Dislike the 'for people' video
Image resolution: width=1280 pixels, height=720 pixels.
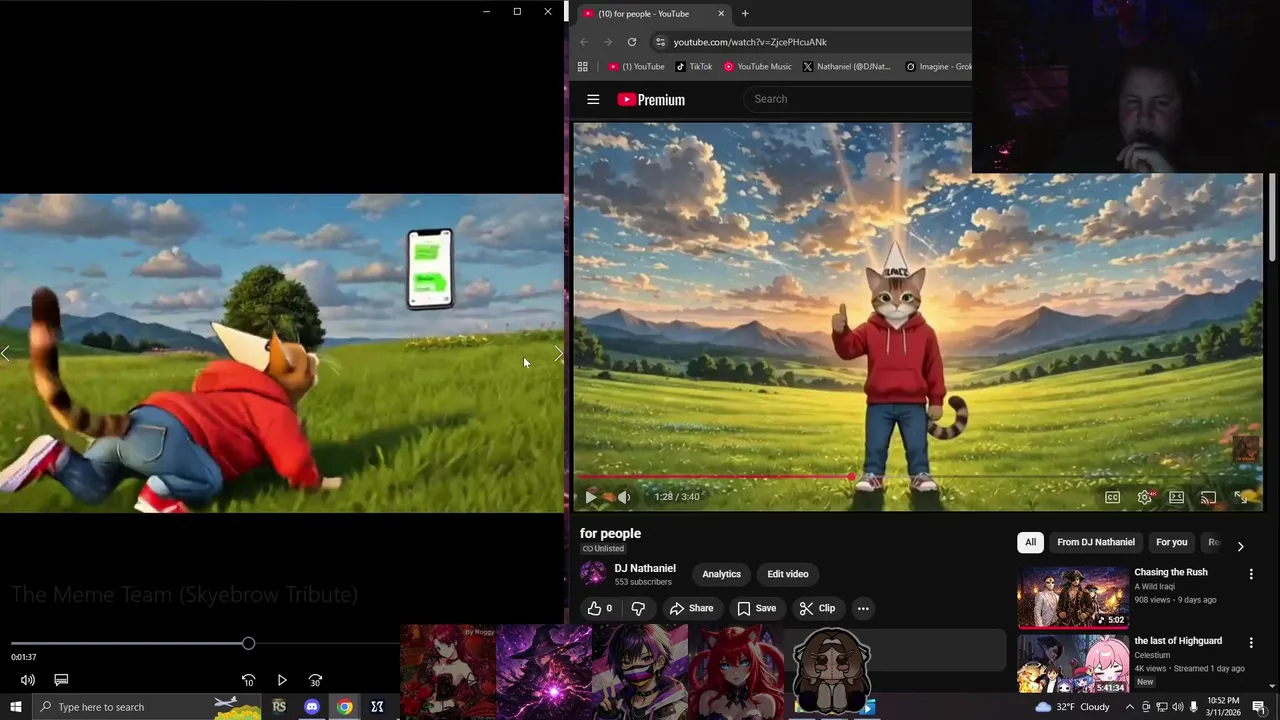[x=638, y=608]
